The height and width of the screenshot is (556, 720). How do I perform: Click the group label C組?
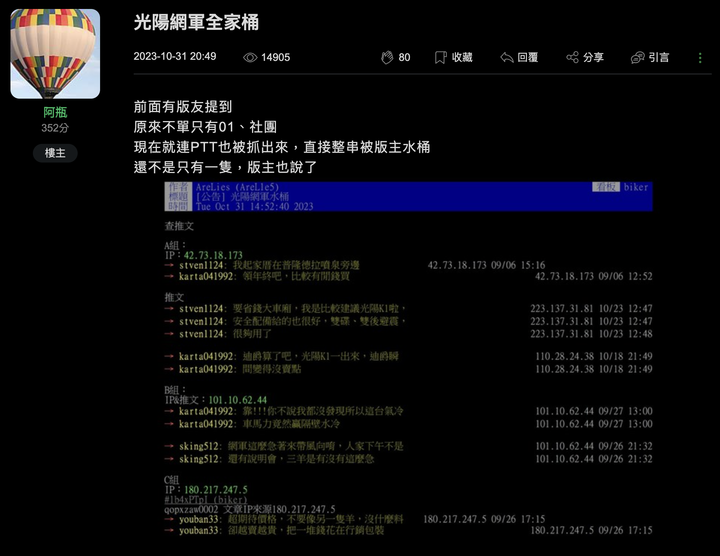172,480
